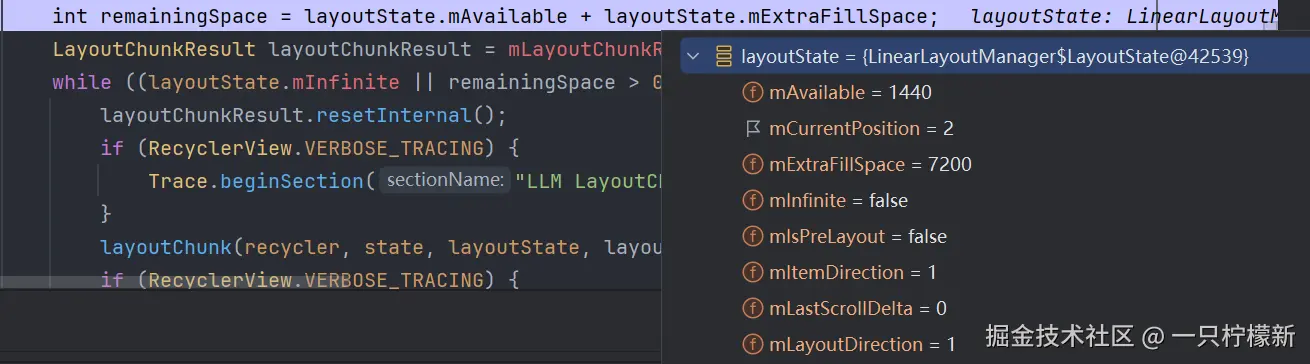Collapse the layoutState tree node

694,56
